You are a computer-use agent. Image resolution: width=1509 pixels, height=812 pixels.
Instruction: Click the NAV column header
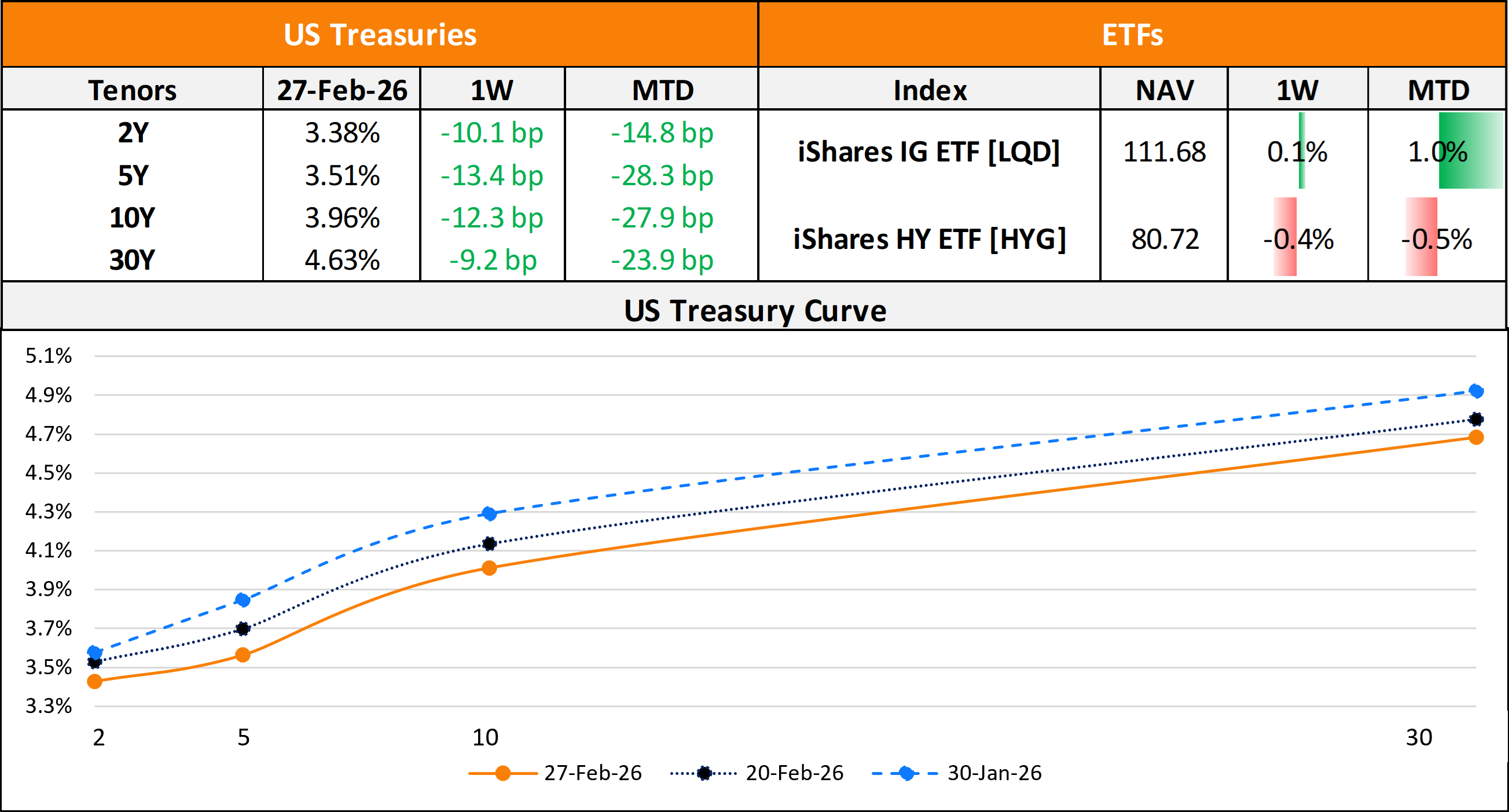(1164, 90)
